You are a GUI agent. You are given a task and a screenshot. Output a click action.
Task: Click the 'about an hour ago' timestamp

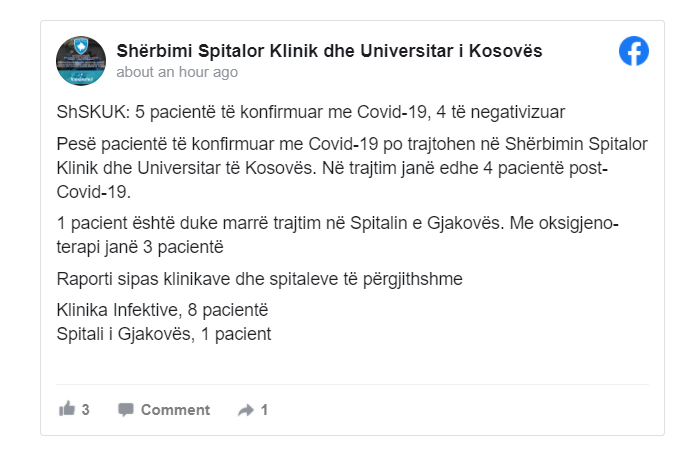(177, 72)
